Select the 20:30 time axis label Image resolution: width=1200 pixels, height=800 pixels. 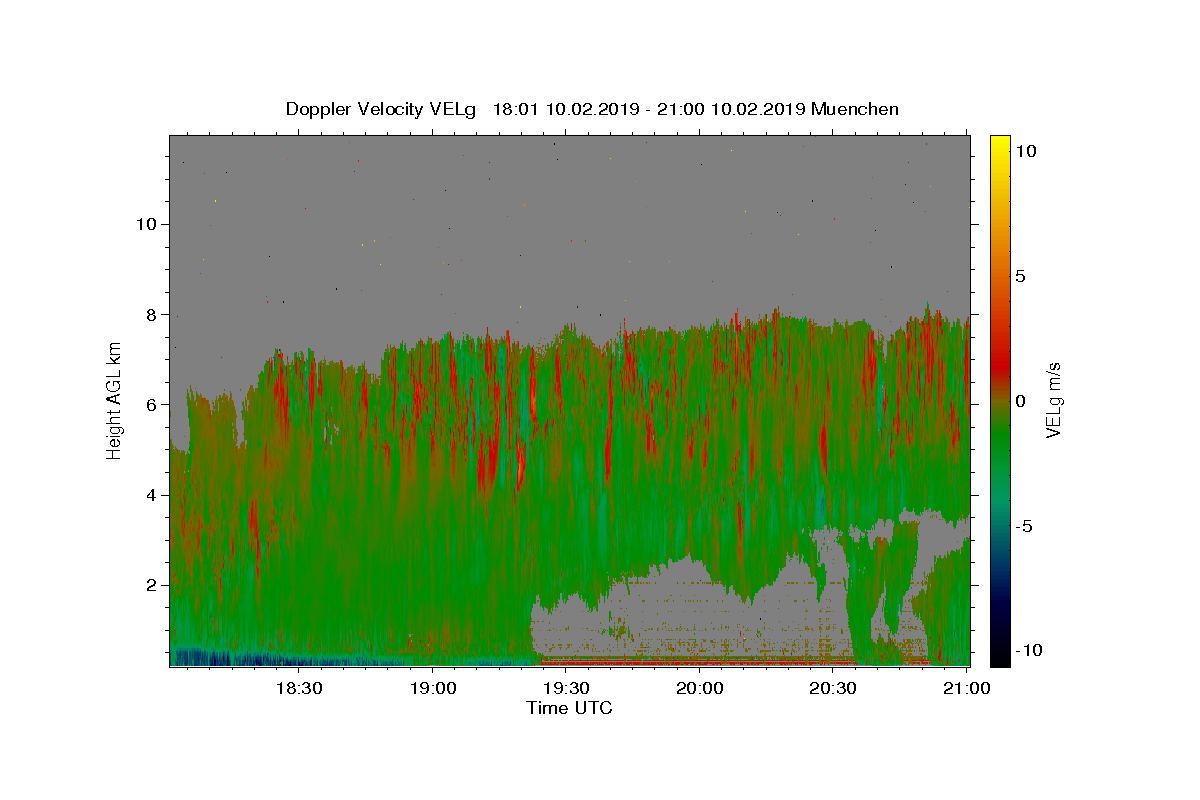(834, 688)
